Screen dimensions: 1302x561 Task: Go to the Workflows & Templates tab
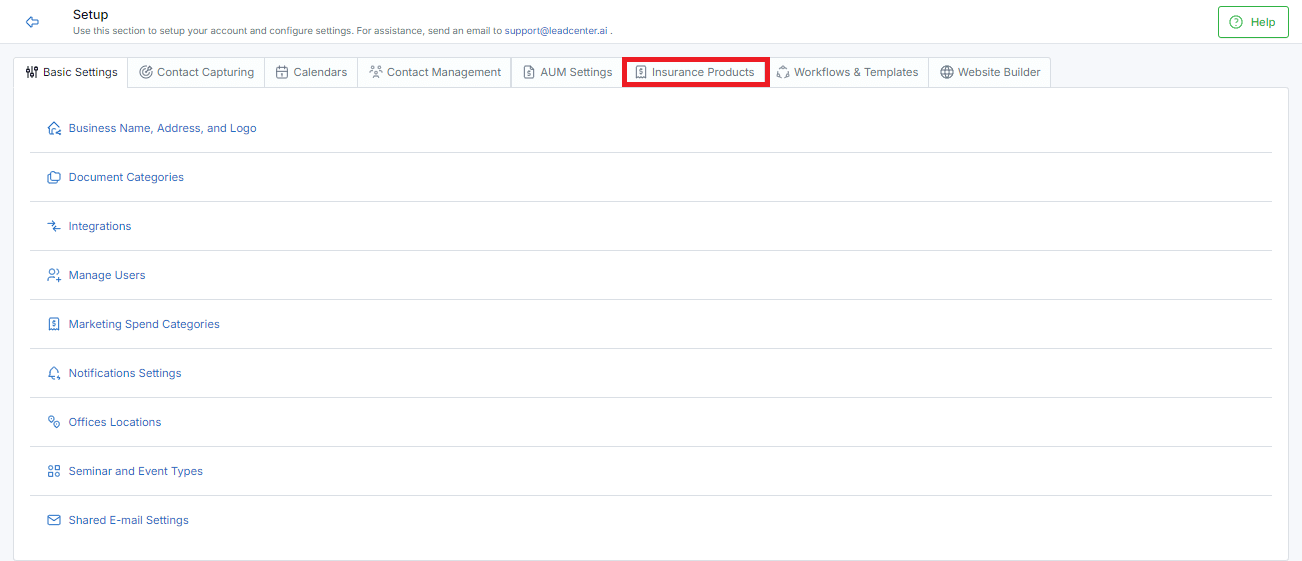tap(847, 72)
